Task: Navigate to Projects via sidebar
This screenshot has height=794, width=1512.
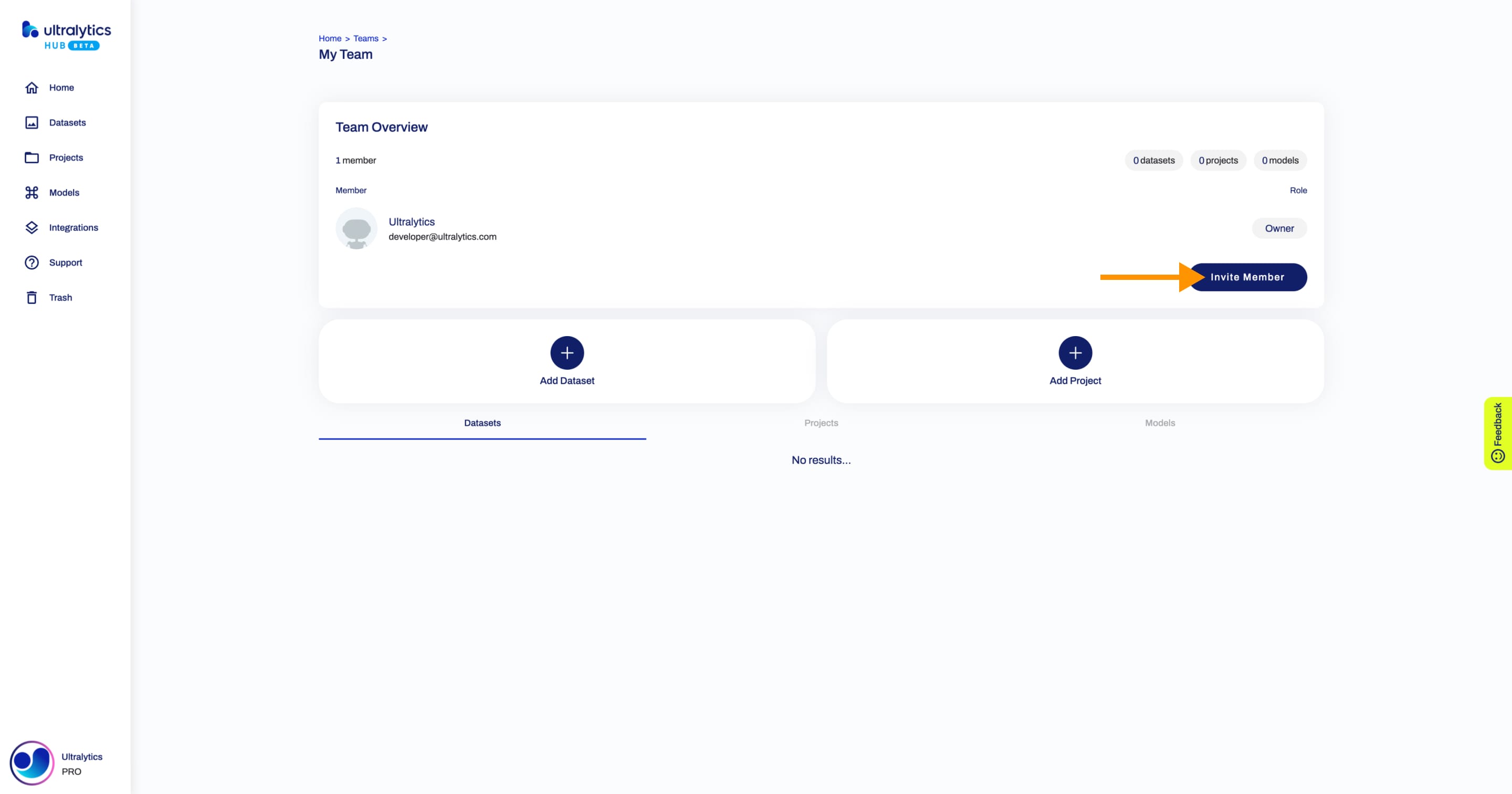Action: 65,157
